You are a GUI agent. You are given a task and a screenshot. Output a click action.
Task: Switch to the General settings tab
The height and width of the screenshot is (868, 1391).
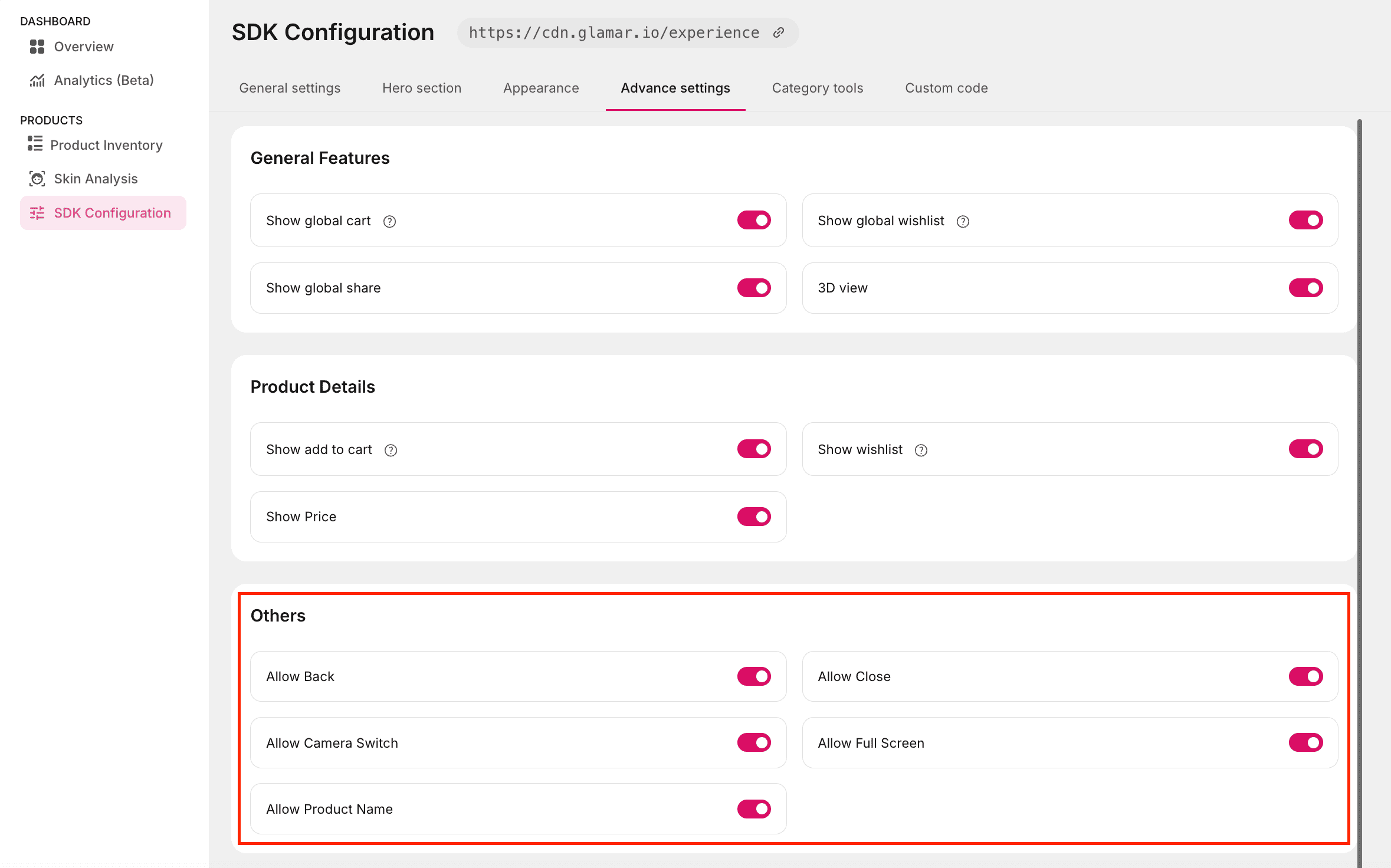pos(290,88)
